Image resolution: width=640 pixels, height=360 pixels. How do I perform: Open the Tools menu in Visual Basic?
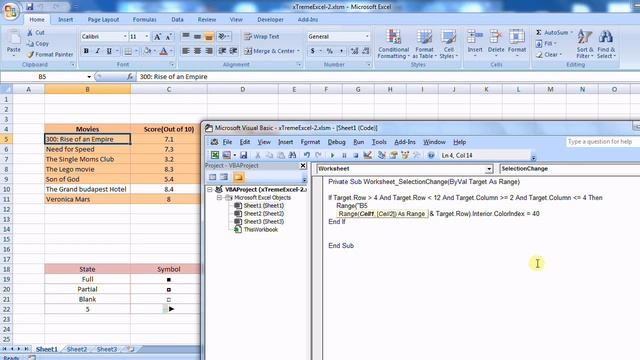(x=379, y=142)
